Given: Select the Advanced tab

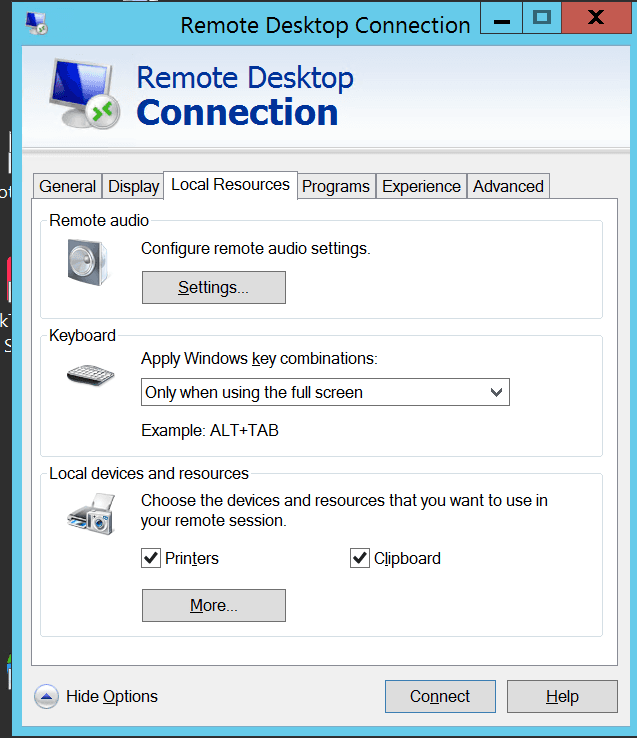Looking at the screenshot, I should point(508,186).
